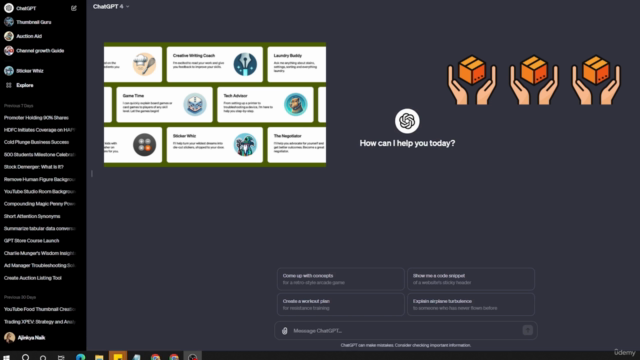Open the Windows Start menu
This screenshot has height=360, width=640.
(7, 357)
